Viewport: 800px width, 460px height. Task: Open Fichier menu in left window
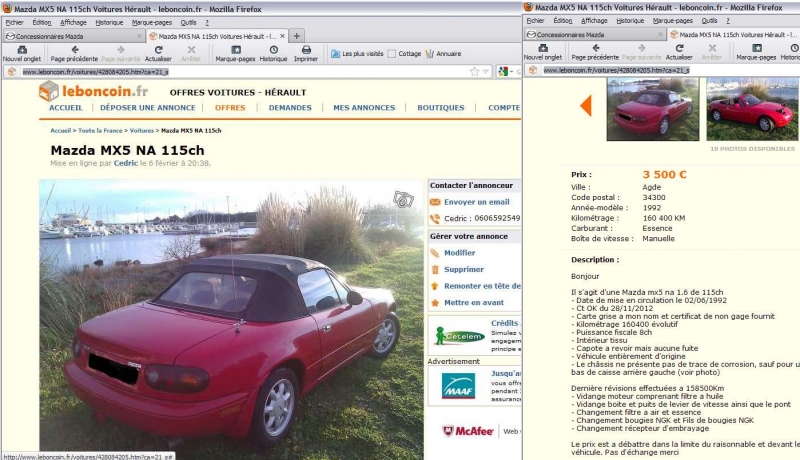point(14,22)
